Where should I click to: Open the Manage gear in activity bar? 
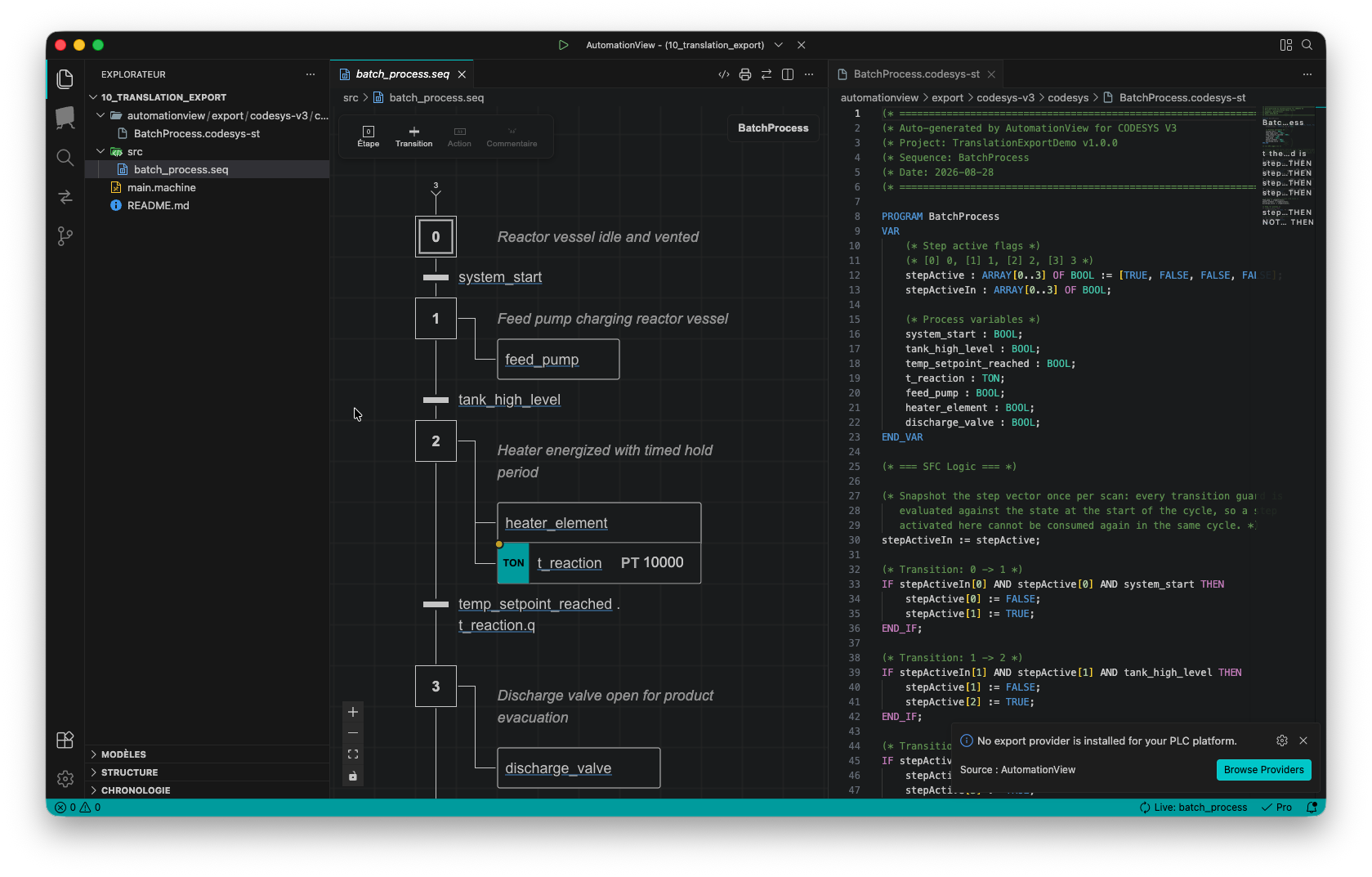65,779
